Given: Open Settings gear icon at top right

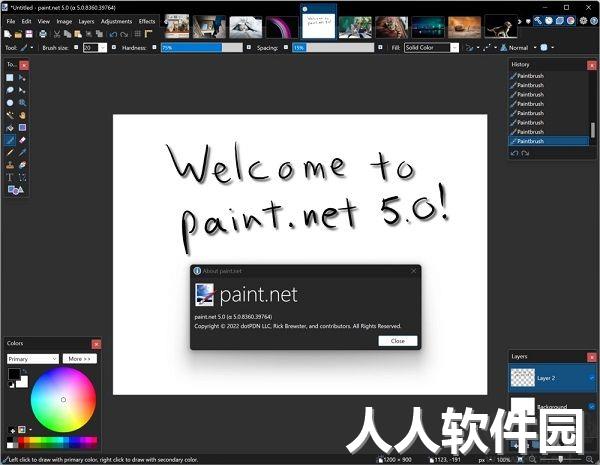Looking at the screenshot, I should (x=583, y=21).
